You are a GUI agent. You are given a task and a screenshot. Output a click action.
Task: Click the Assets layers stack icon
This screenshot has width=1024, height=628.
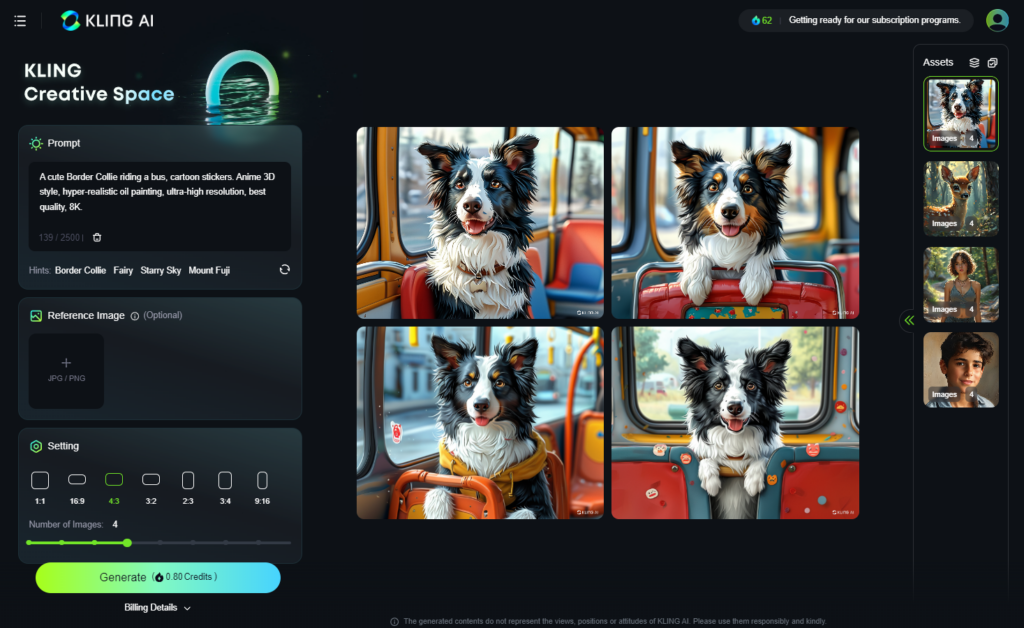pyautogui.click(x=974, y=63)
